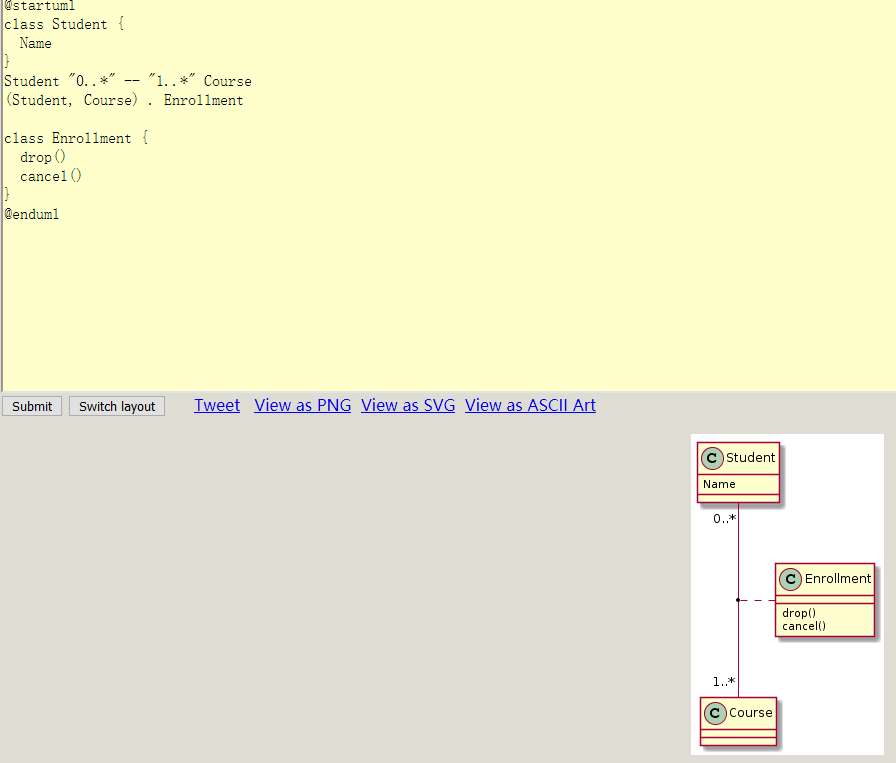Open View as SVG link
Screen dimensions: 896x763
click(x=408, y=405)
